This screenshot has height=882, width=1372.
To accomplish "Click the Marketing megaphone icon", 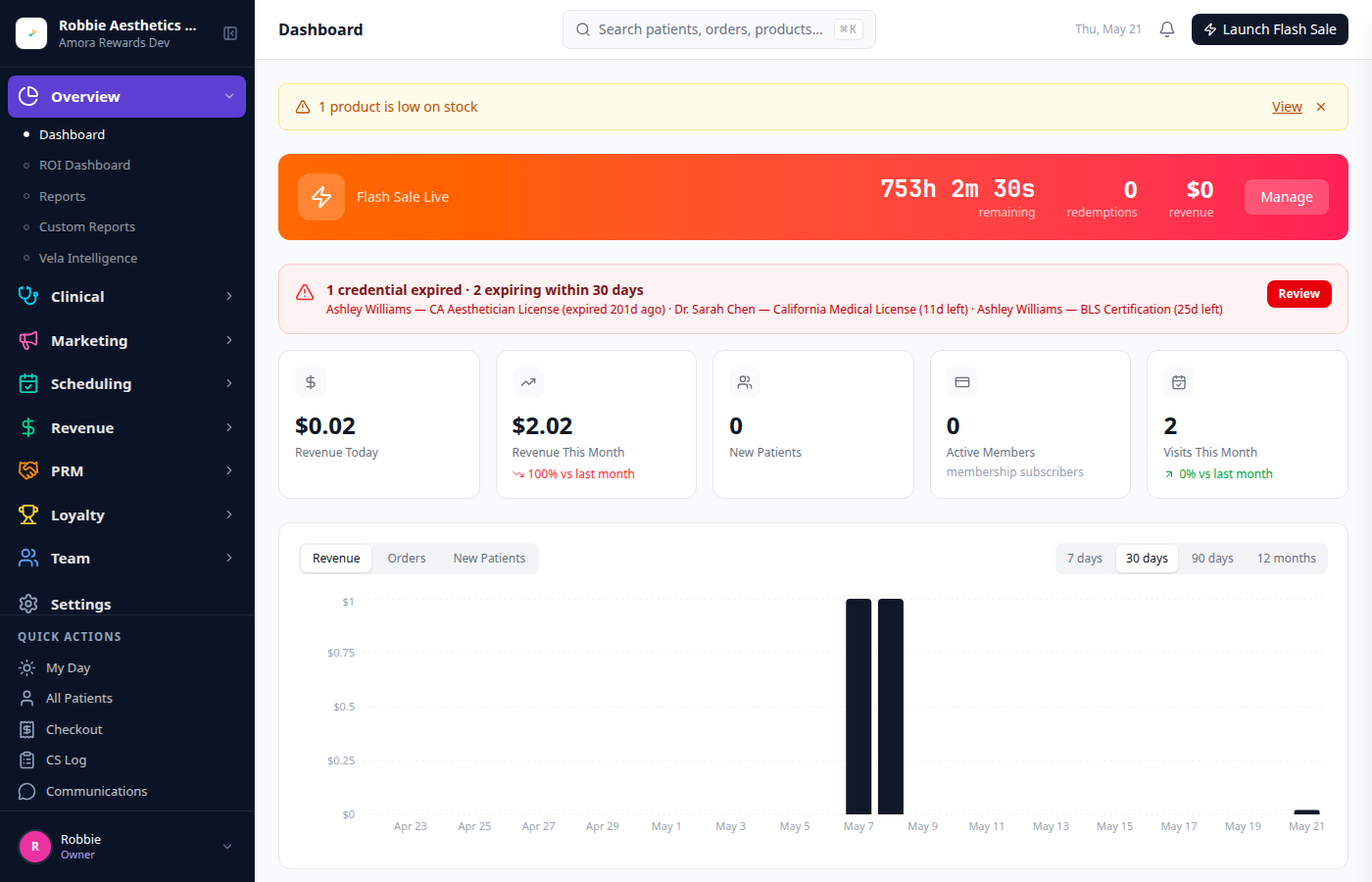I will 28,340.
